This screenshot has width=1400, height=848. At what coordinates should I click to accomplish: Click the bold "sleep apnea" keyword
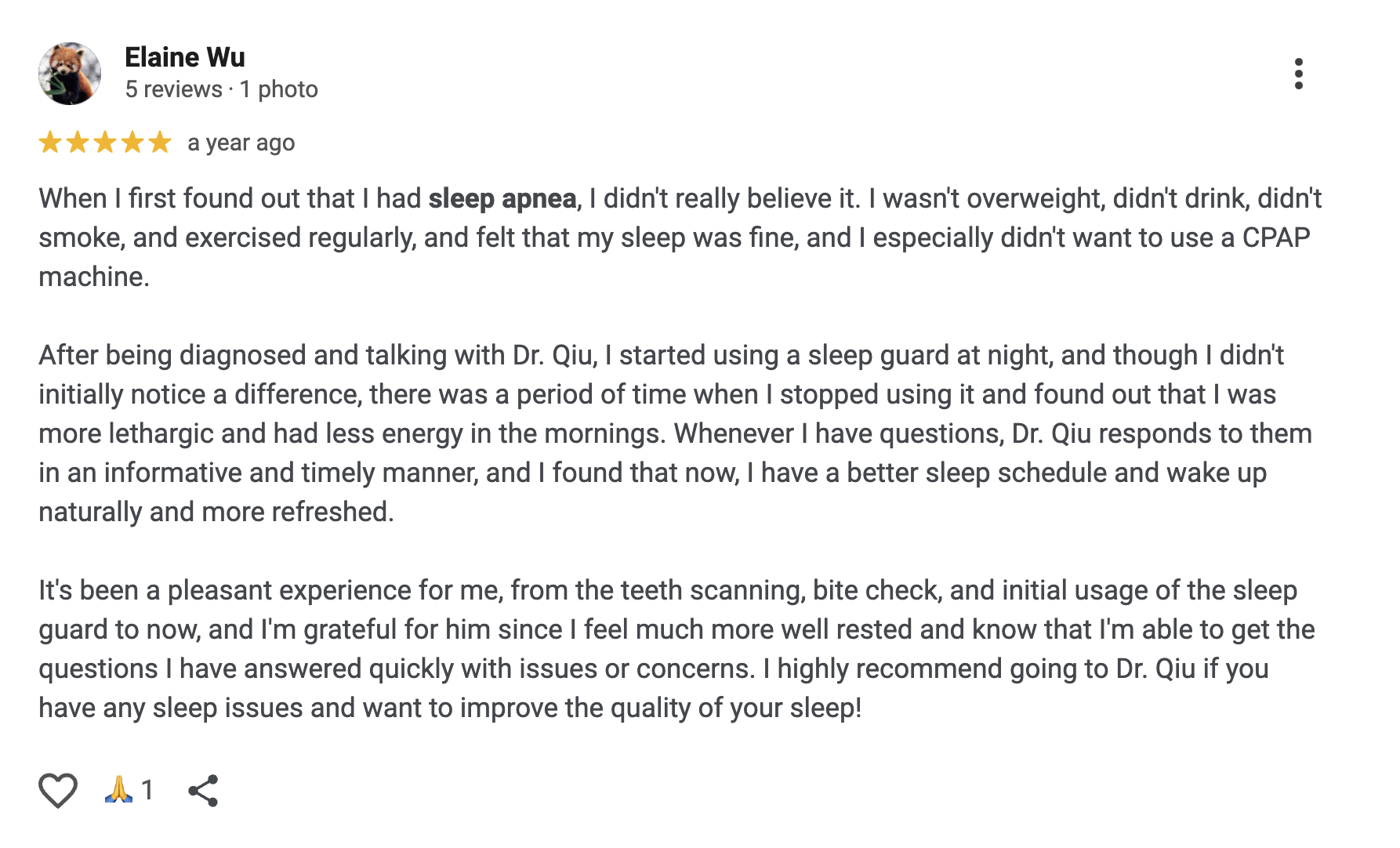pyautogui.click(x=502, y=198)
